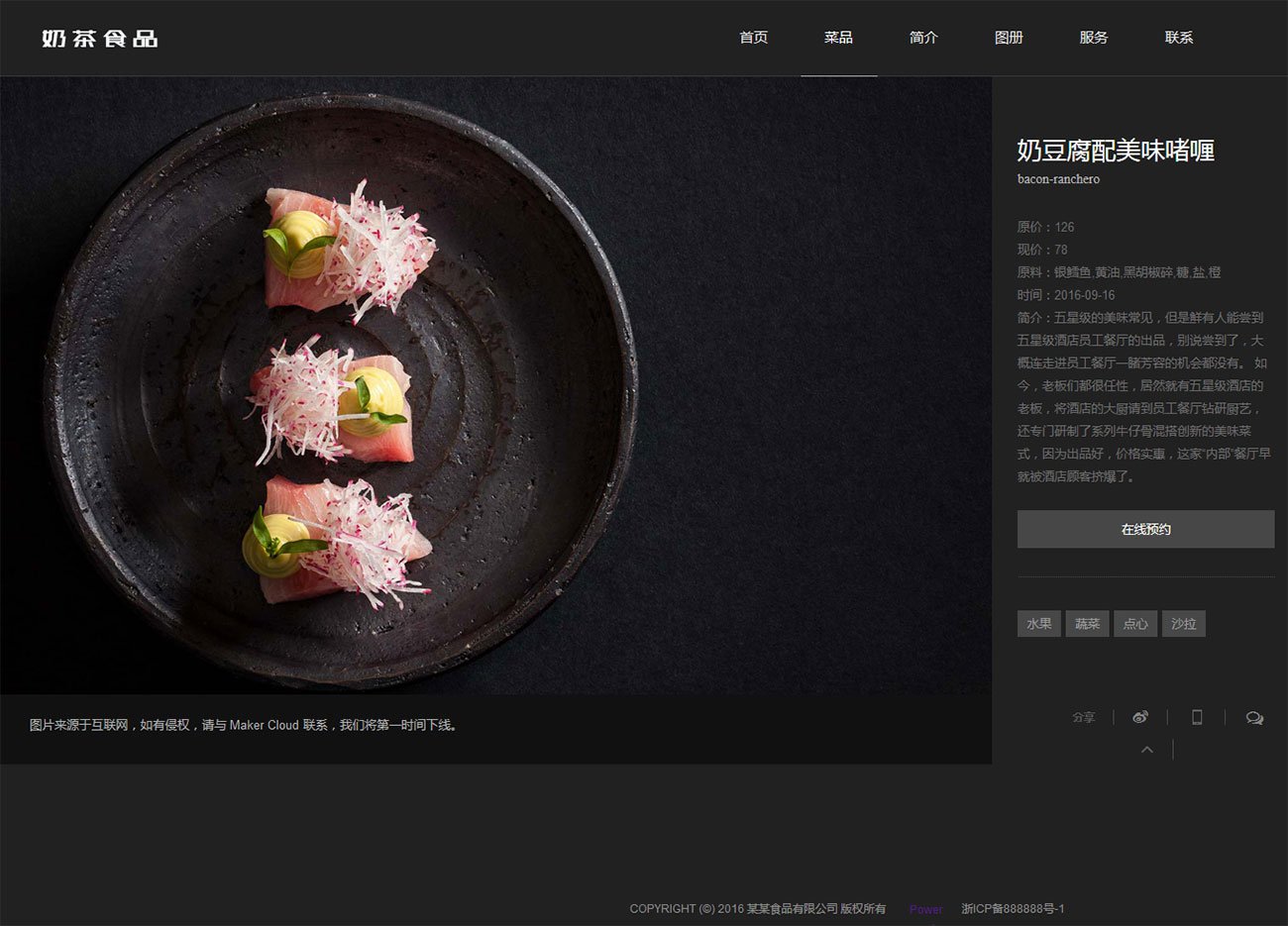Choose the 蔬菜 tag

coord(1087,624)
